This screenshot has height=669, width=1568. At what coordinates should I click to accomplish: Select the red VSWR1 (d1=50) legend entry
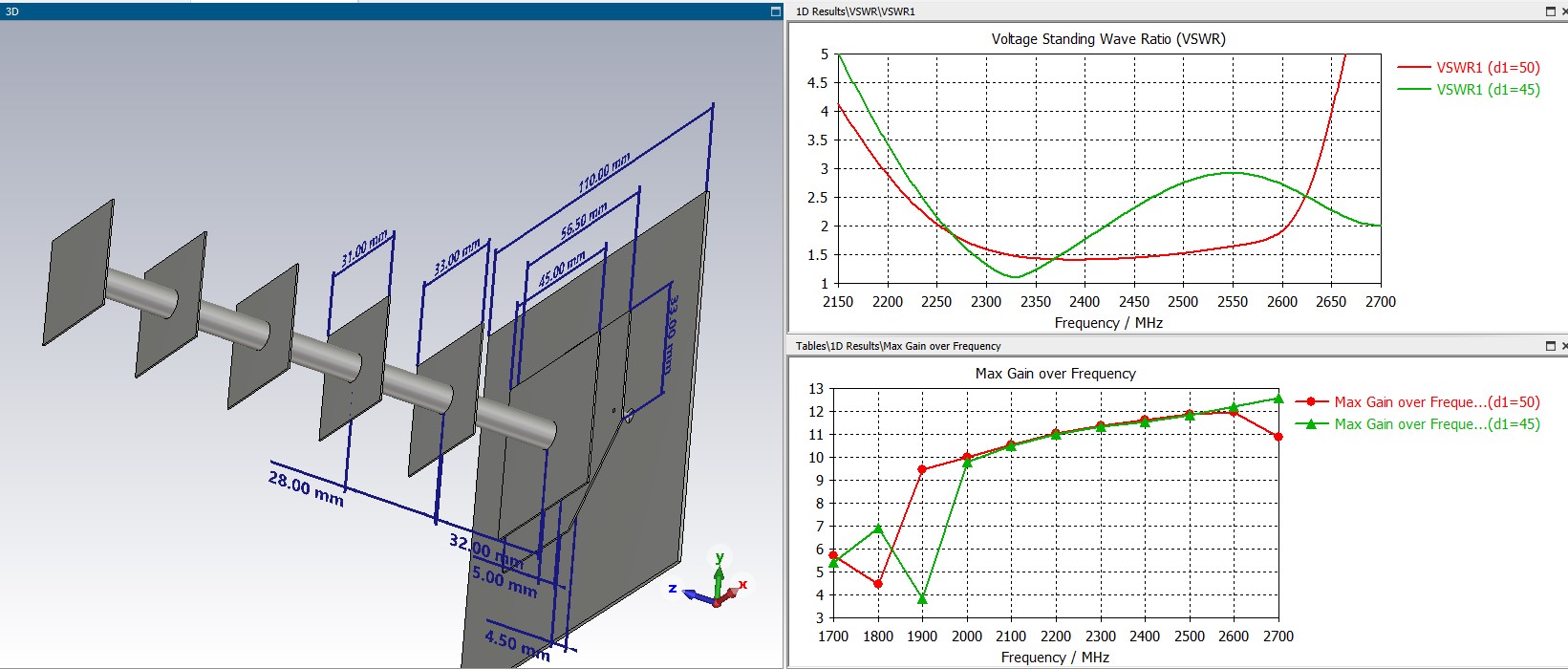(1469, 68)
